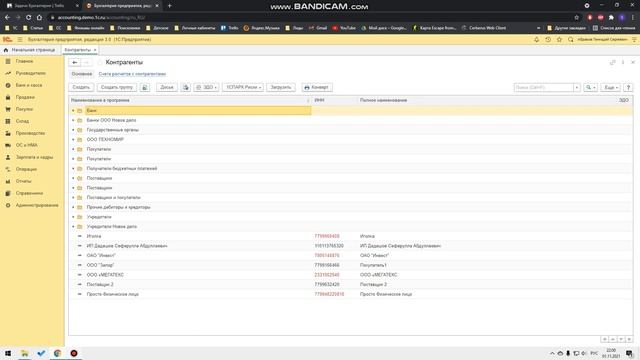Expand the Банки ООО Новое дело folder
The width and height of the screenshot is (640, 360).
pos(73,120)
